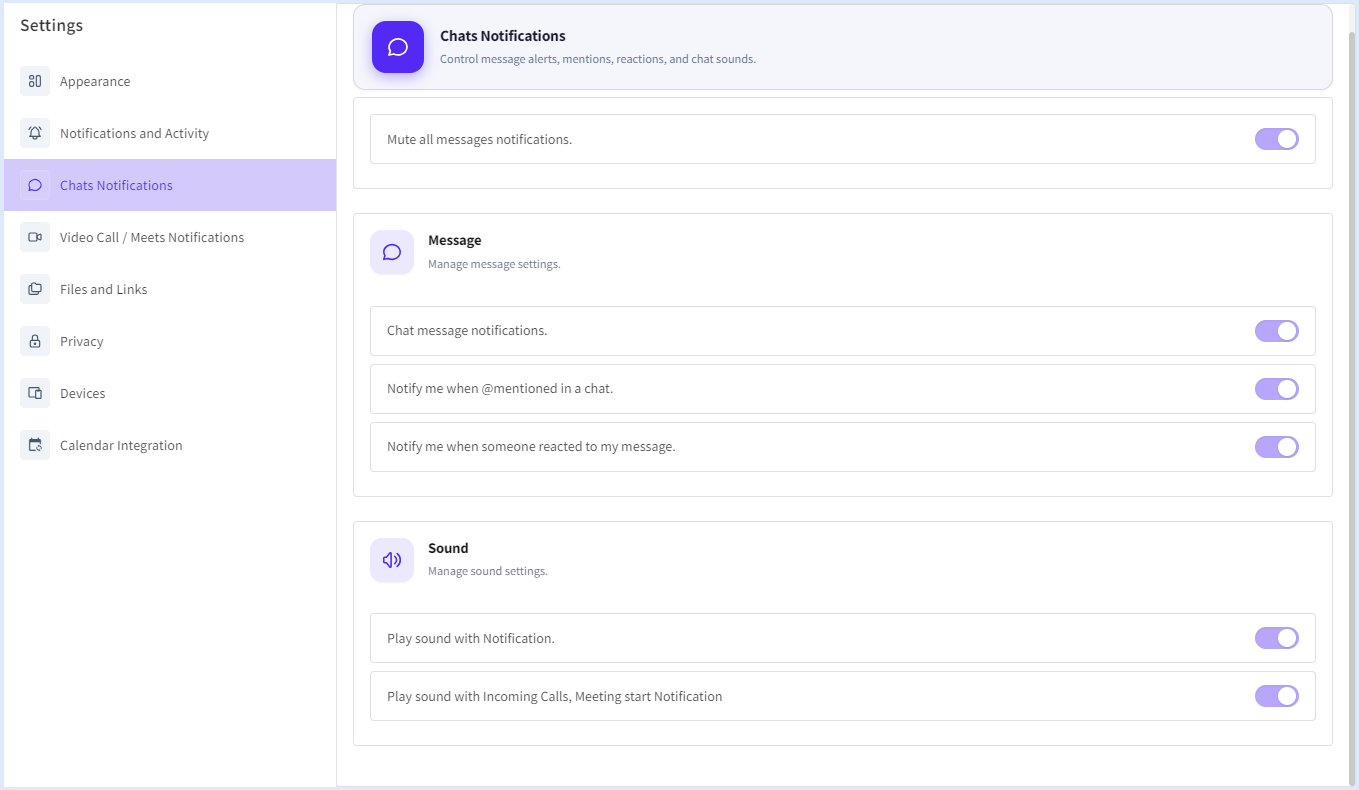The image size is (1359, 790).
Task: Click the video camera icon in sidebar
Action: point(35,237)
